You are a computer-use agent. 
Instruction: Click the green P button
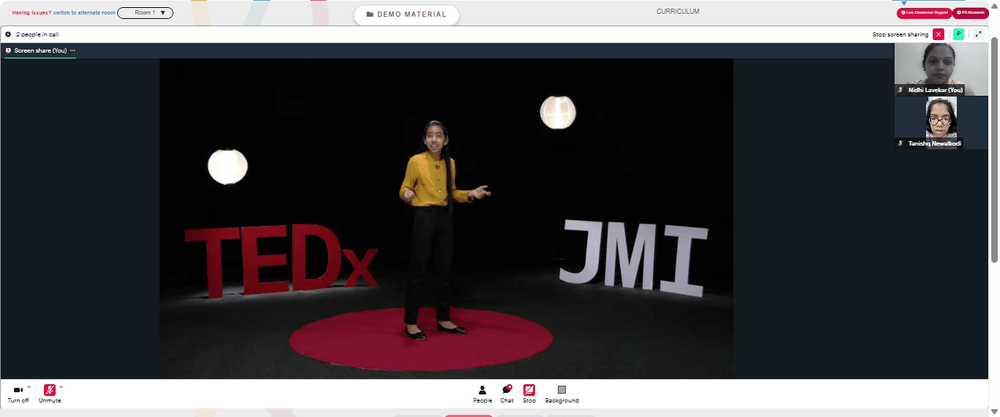pyautogui.click(x=958, y=34)
